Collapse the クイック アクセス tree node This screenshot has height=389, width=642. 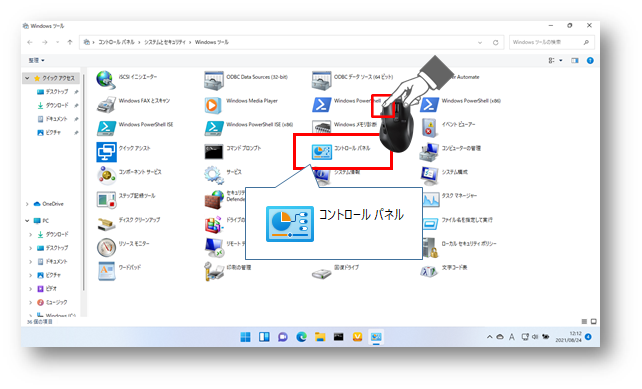pyautogui.click(x=27, y=78)
